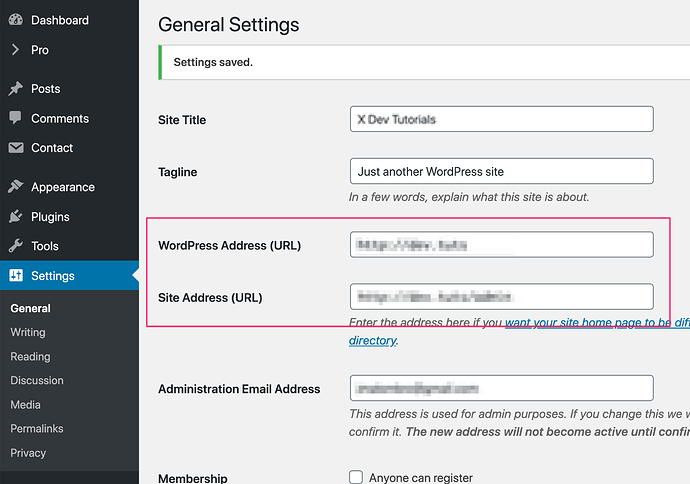Follow 'want your site home page' link
This screenshot has height=484, width=690.
click(x=597, y=323)
